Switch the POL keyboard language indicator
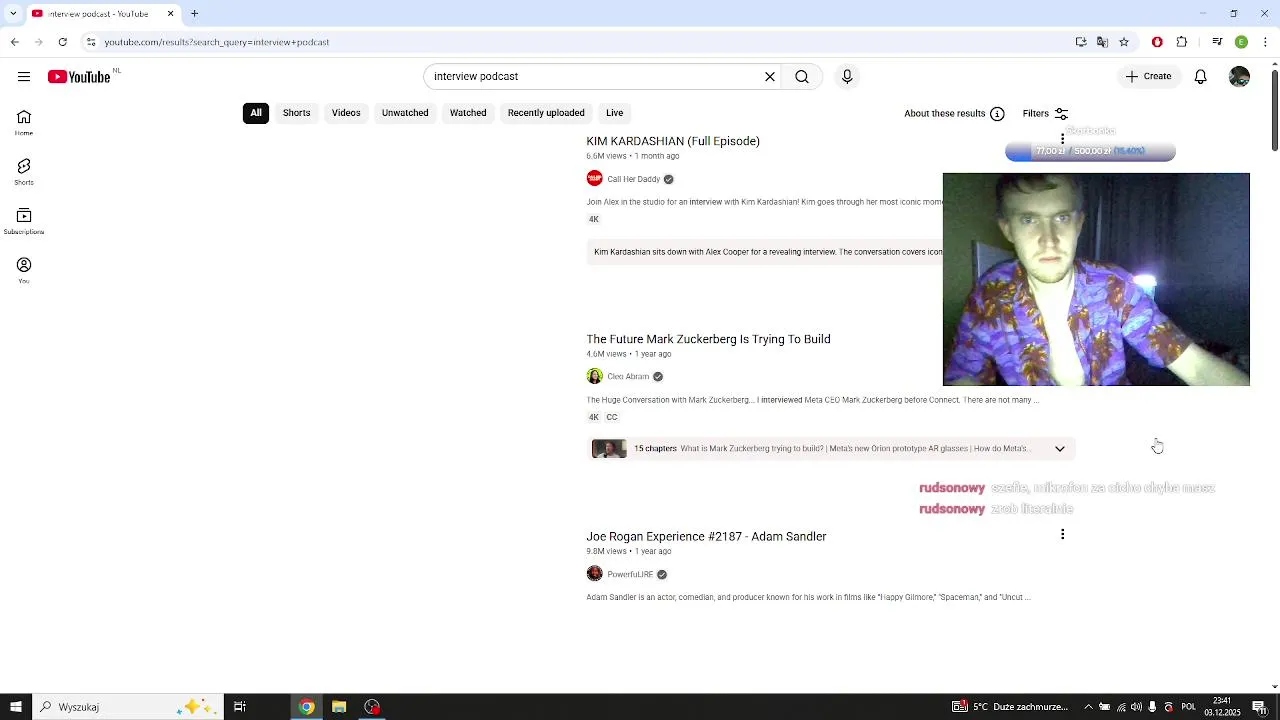Screen dimensions: 1280x720 pos(1189,707)
